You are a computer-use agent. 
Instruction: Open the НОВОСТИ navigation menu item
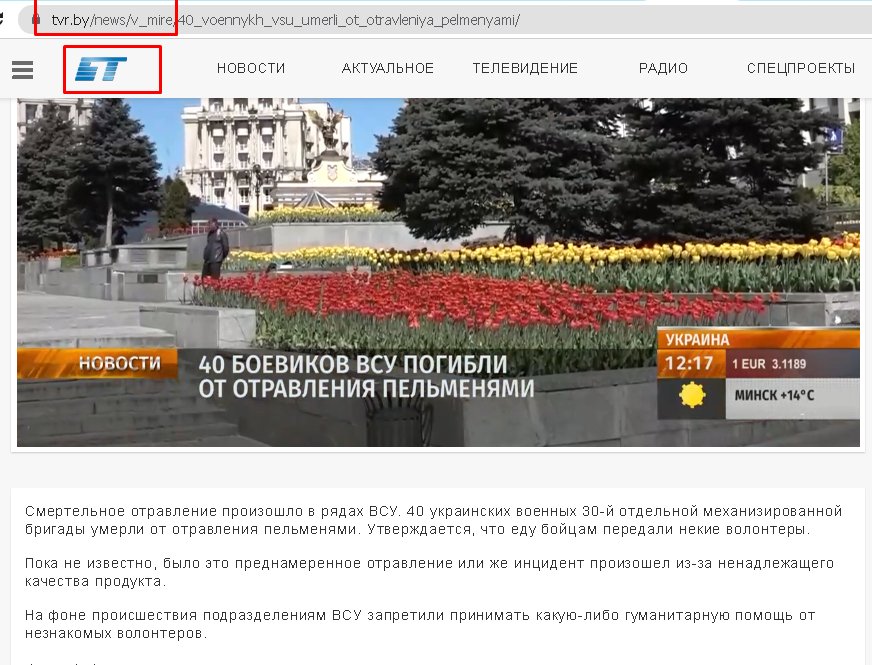click(x=251, y=68)
